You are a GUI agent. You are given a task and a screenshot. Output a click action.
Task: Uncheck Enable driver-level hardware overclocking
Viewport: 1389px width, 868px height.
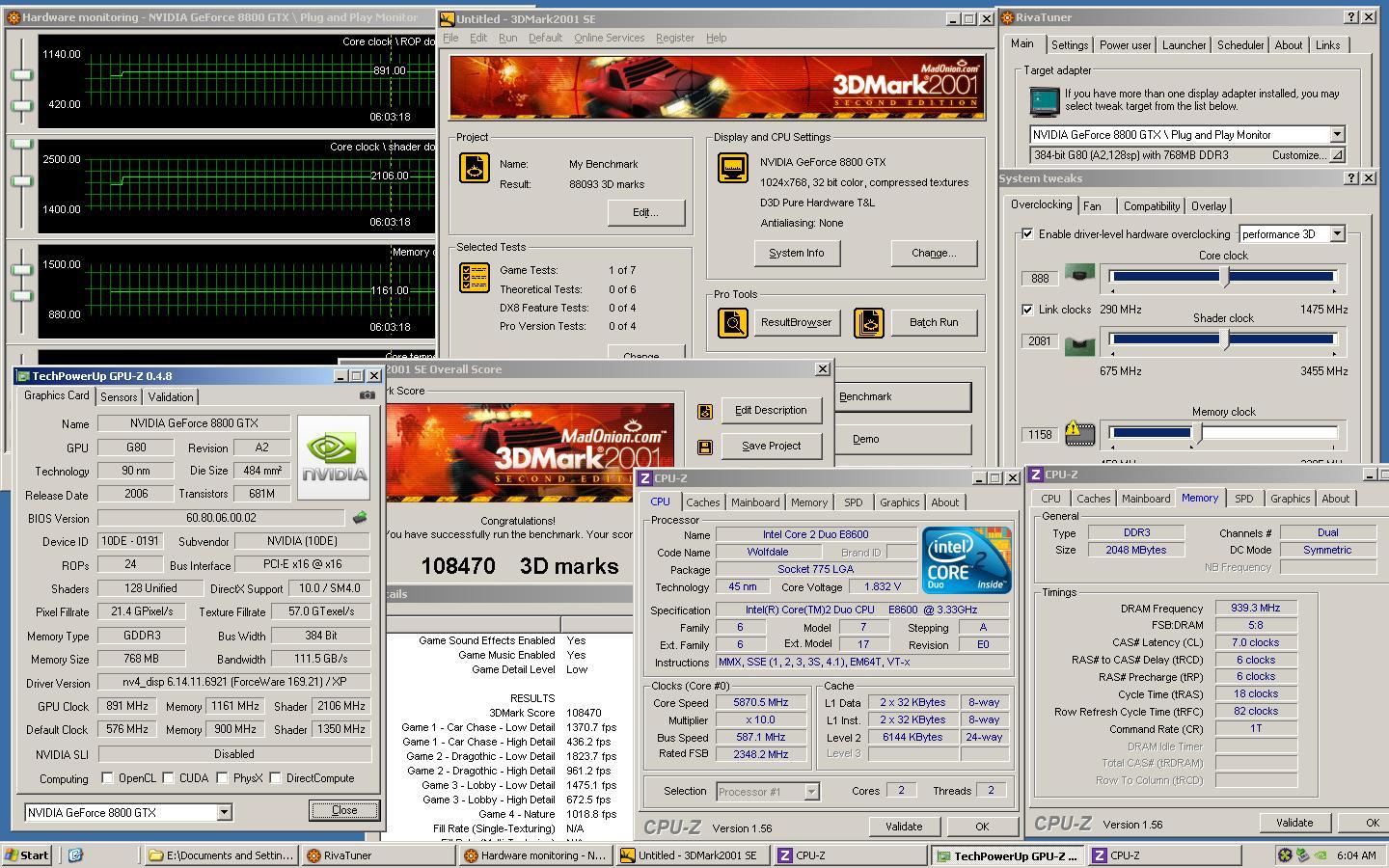tap(1027, 234)
